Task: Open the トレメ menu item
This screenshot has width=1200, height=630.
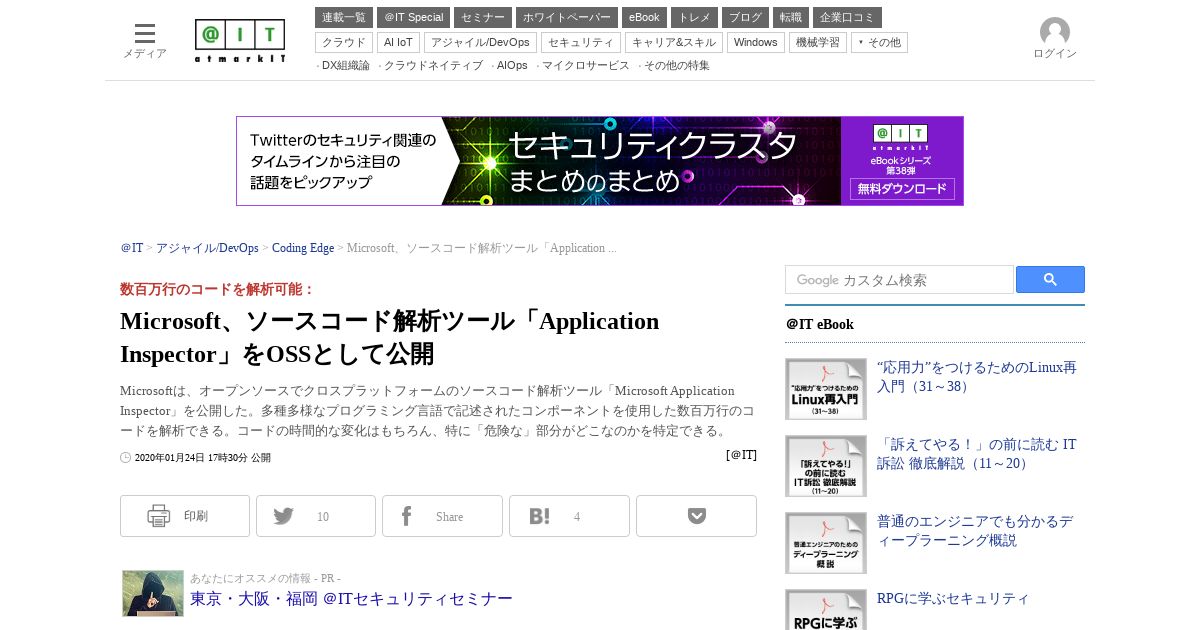Action: (x=695, y=18)
